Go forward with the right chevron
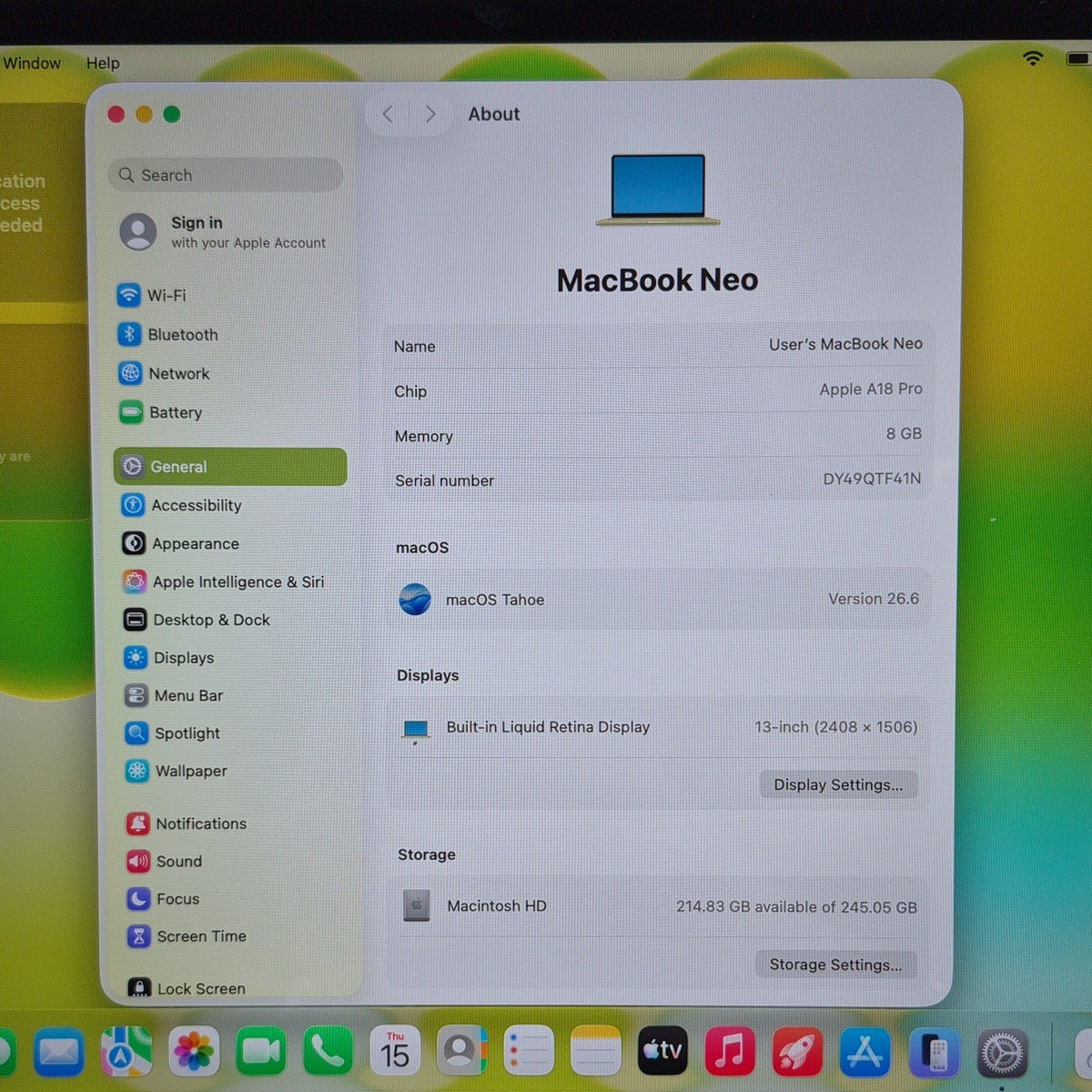This screenshot has width=1092, height=1092. (x=430, y=114)
